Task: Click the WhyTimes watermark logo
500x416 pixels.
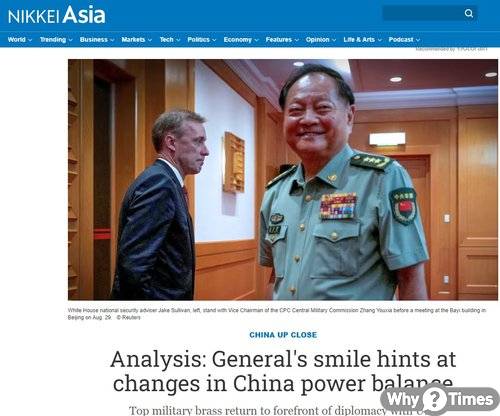Action: click(440, 399)
